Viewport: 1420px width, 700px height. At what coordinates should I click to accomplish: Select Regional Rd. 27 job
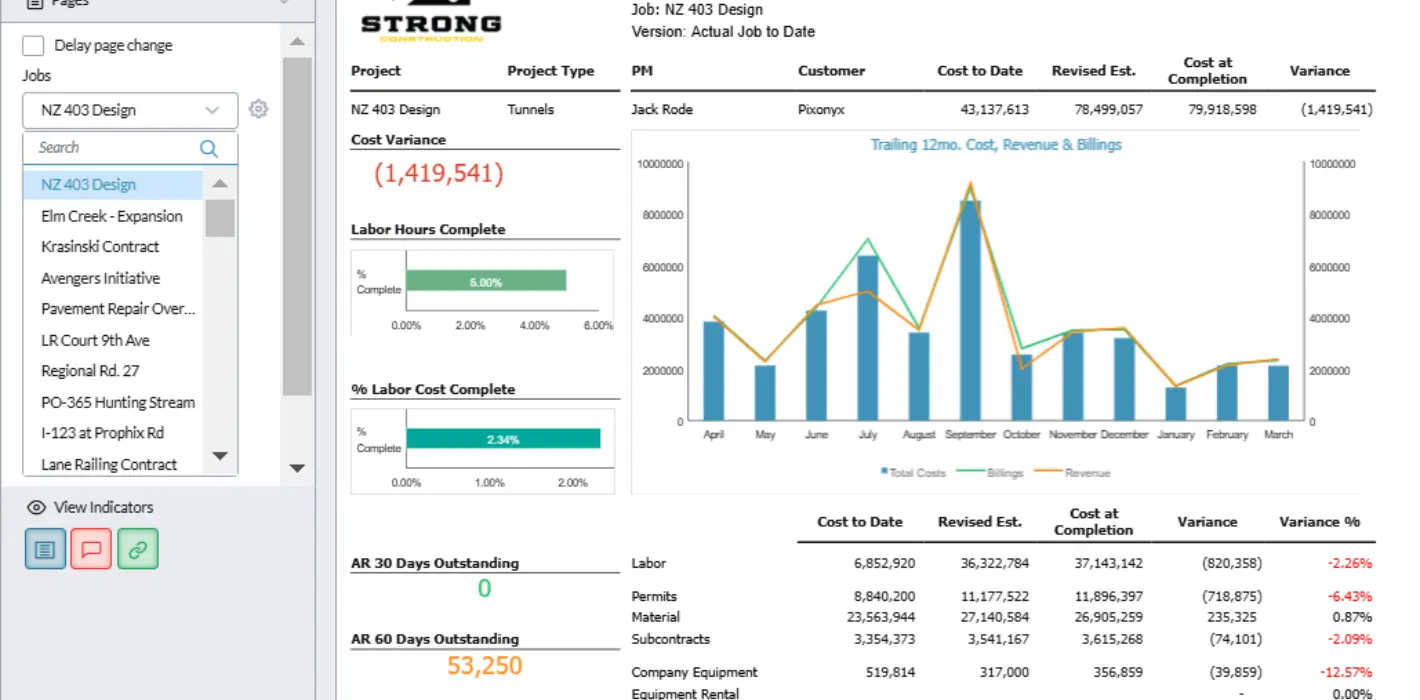tap(113, 371)
